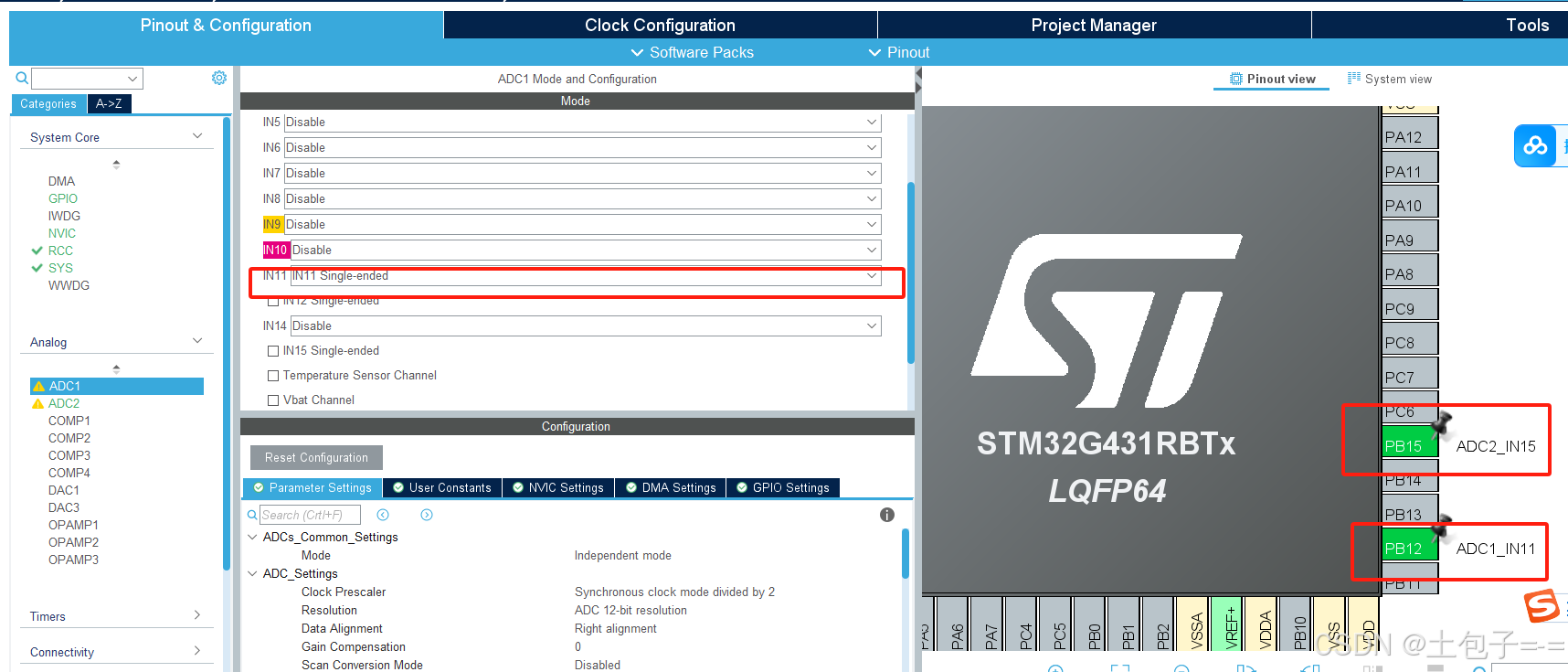
Task: Click the parameter Search (Ctrl+F) field
Action: pos(310,515)
